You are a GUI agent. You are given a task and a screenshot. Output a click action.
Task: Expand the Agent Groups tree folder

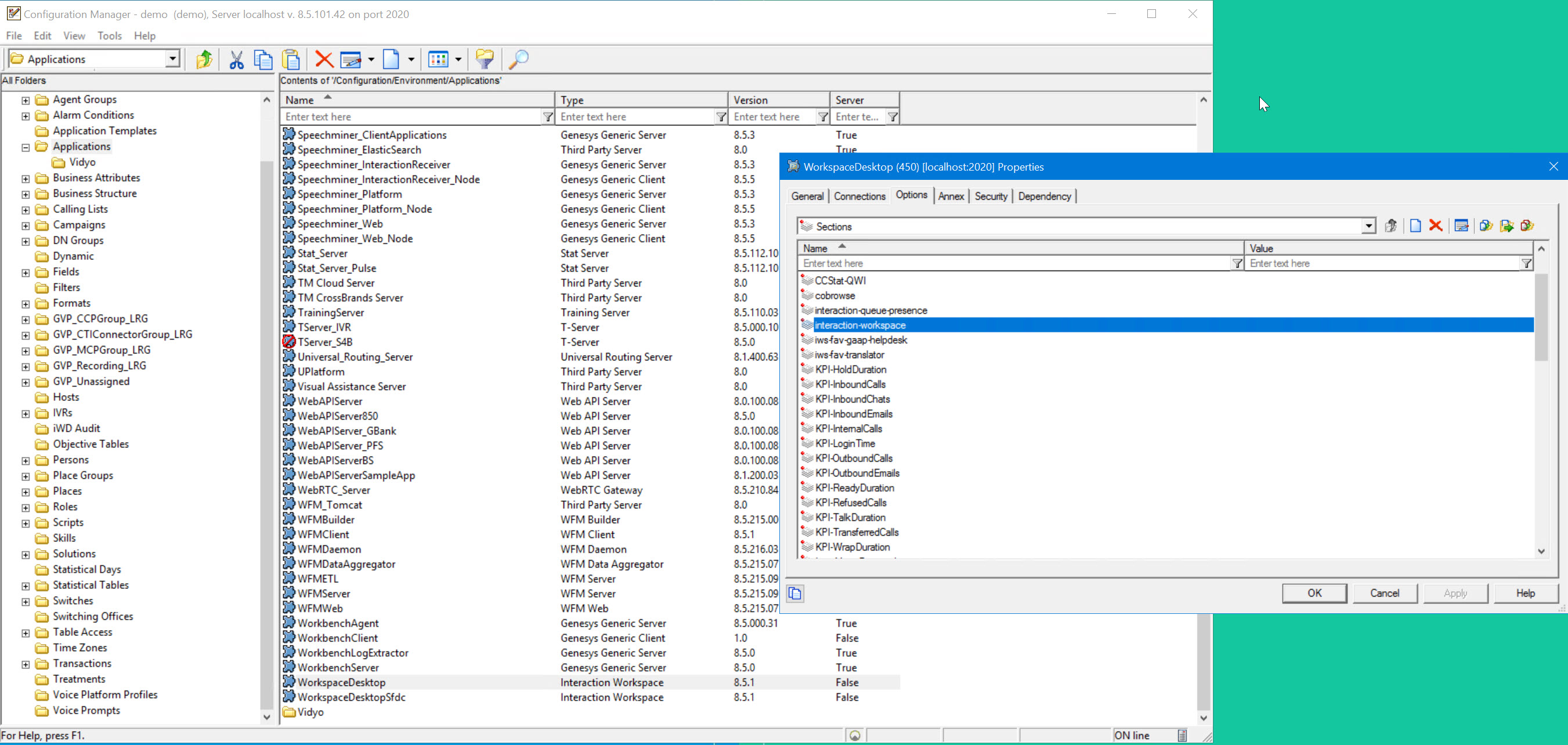pyautogui.click(x=26, y=100)
